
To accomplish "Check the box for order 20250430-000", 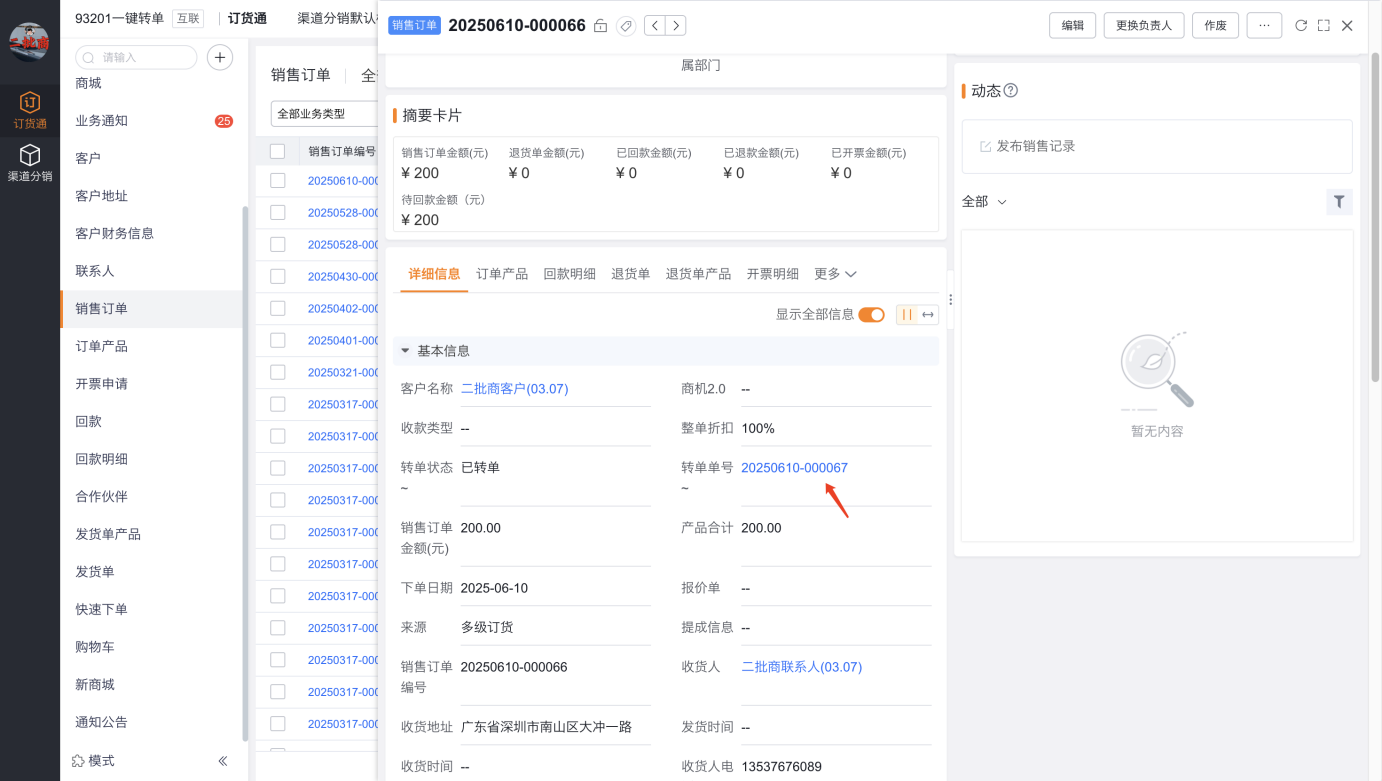I will pyautogui.click(x=278, y=276).
